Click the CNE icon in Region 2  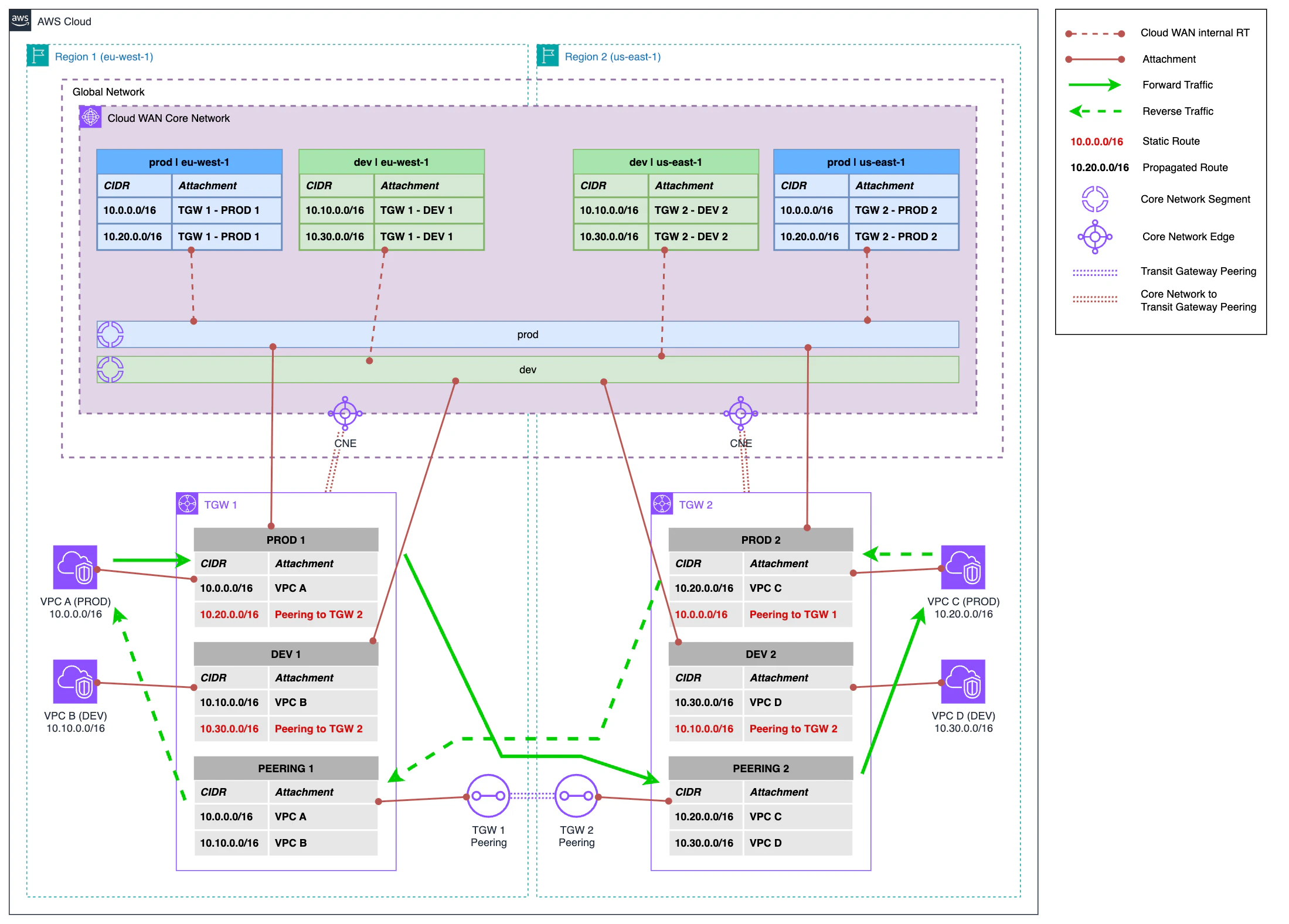741,413
